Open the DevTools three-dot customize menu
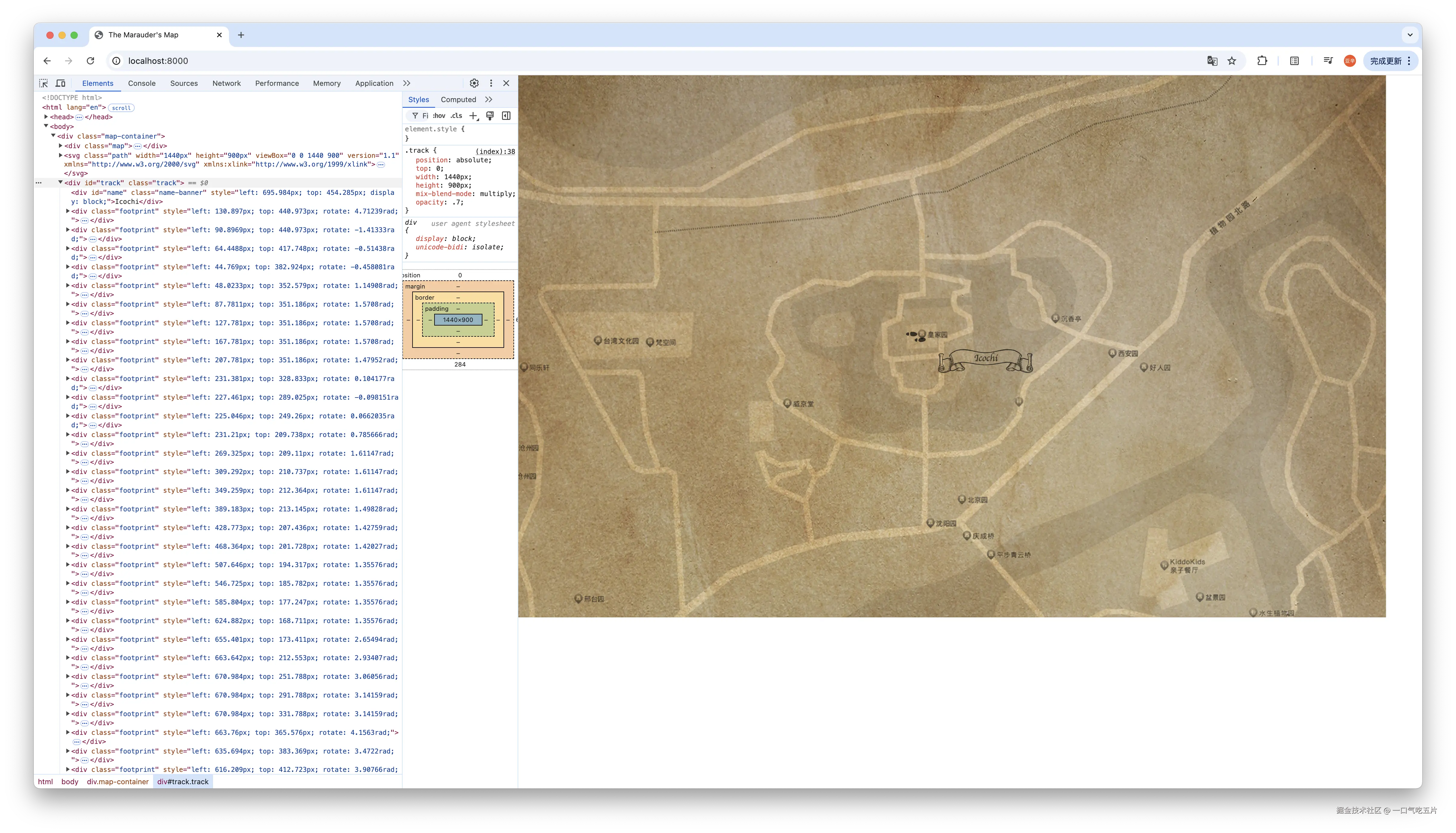Image resolution: width=1456 pixels, height=833 pixels. [491, 83]
